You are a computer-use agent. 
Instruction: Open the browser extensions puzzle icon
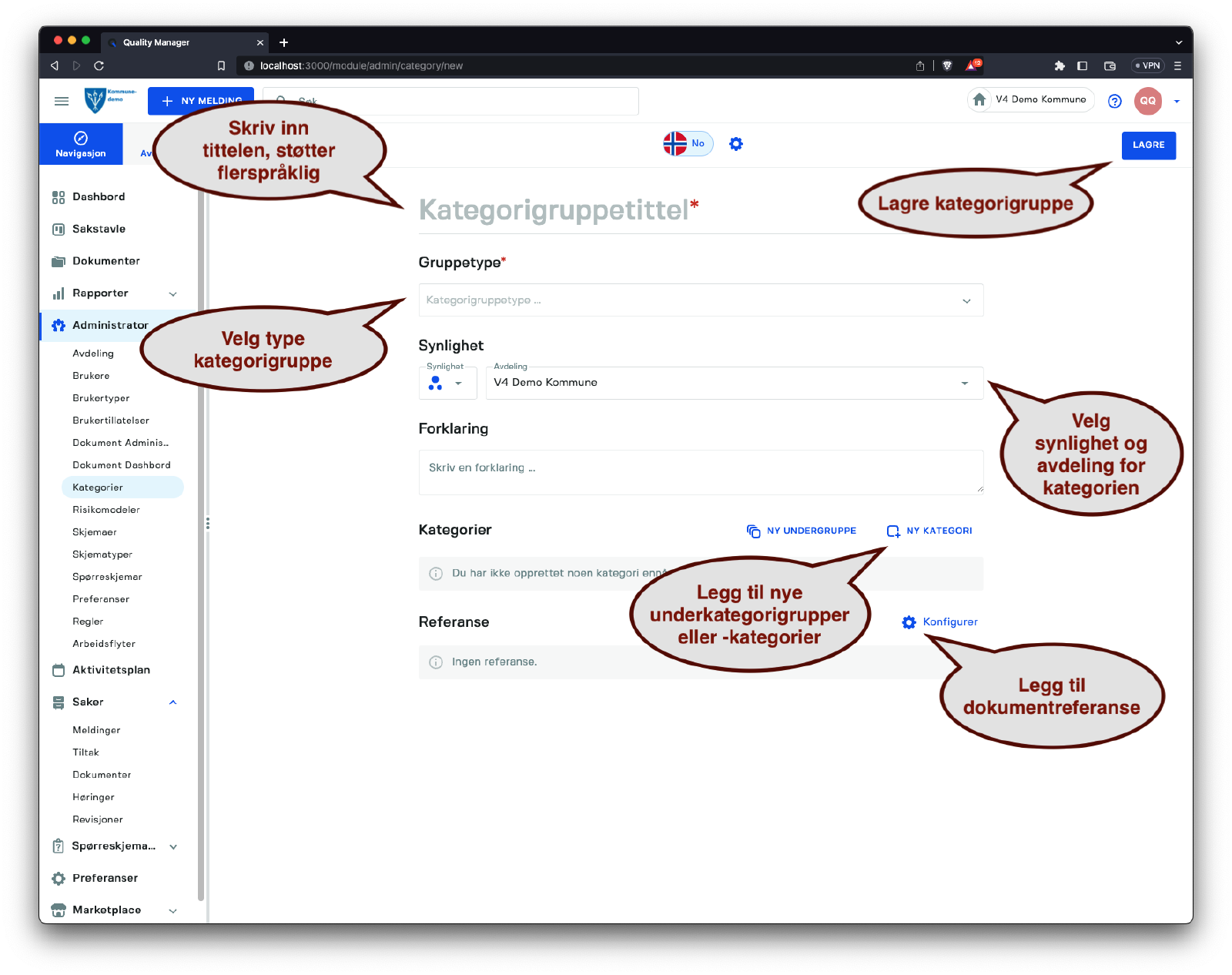click(x=1060, y=65)
